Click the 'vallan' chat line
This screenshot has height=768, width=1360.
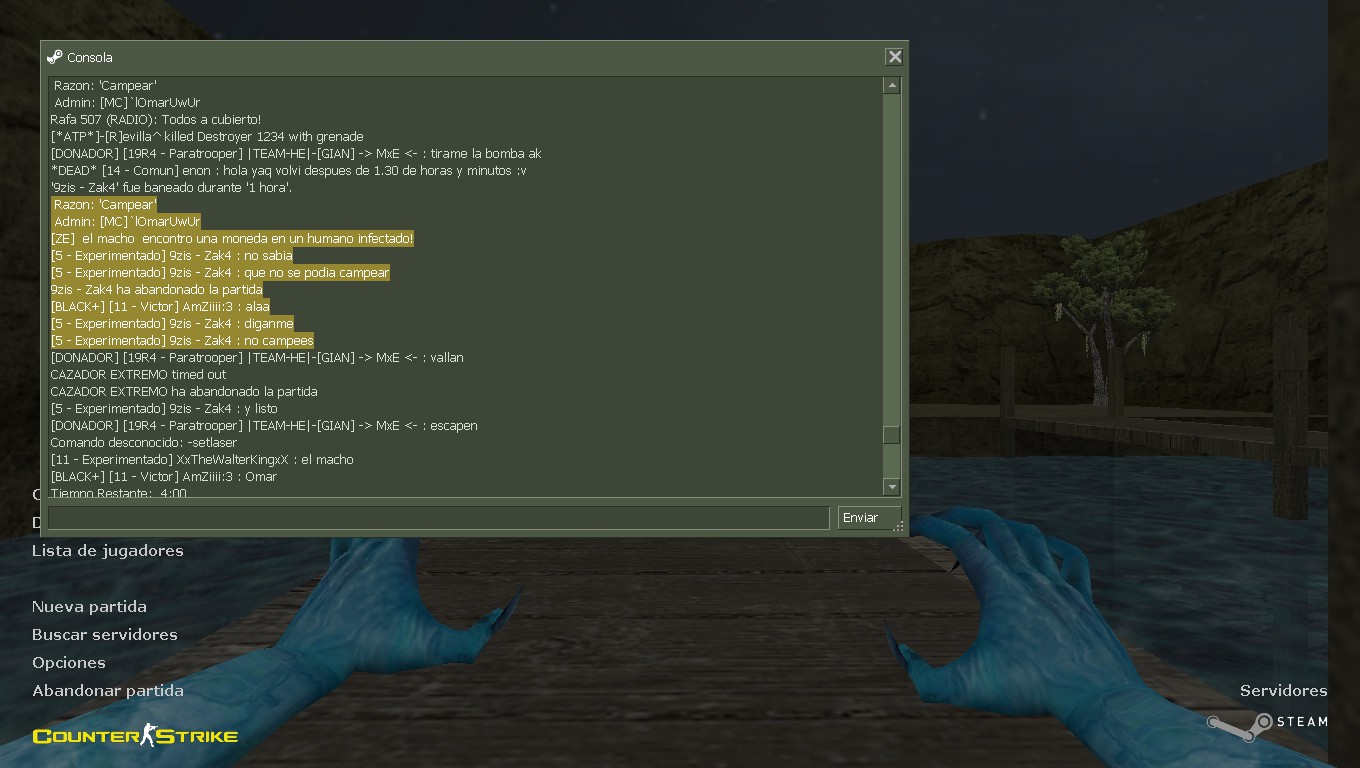(x=257, y=358)
